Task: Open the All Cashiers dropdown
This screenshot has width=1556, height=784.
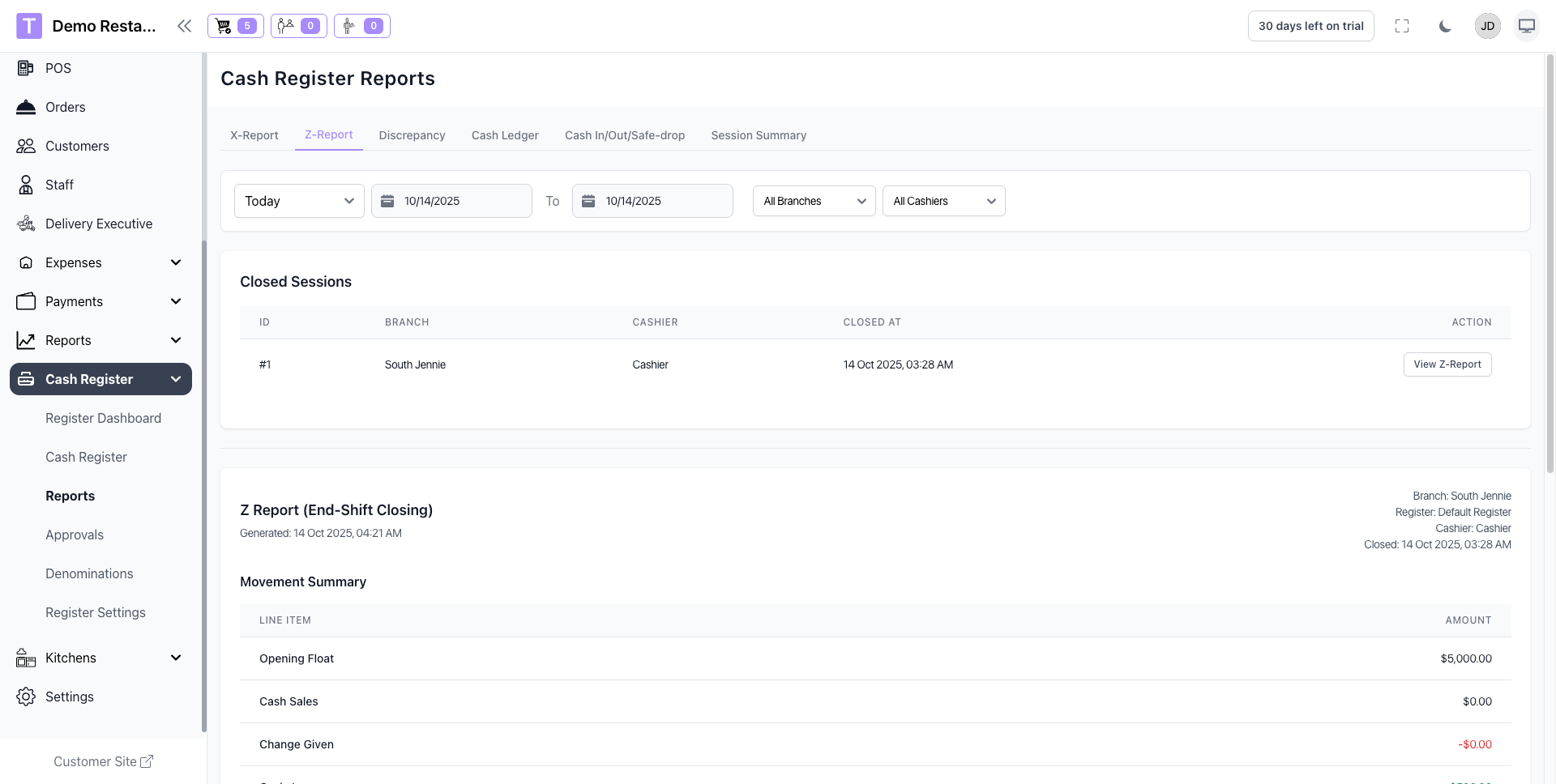Action: pyautogui.click(x=943, y=201)
